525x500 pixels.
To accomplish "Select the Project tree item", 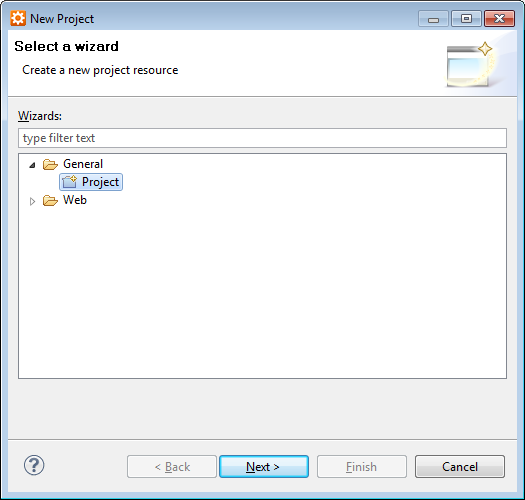I will pos(91,182).
